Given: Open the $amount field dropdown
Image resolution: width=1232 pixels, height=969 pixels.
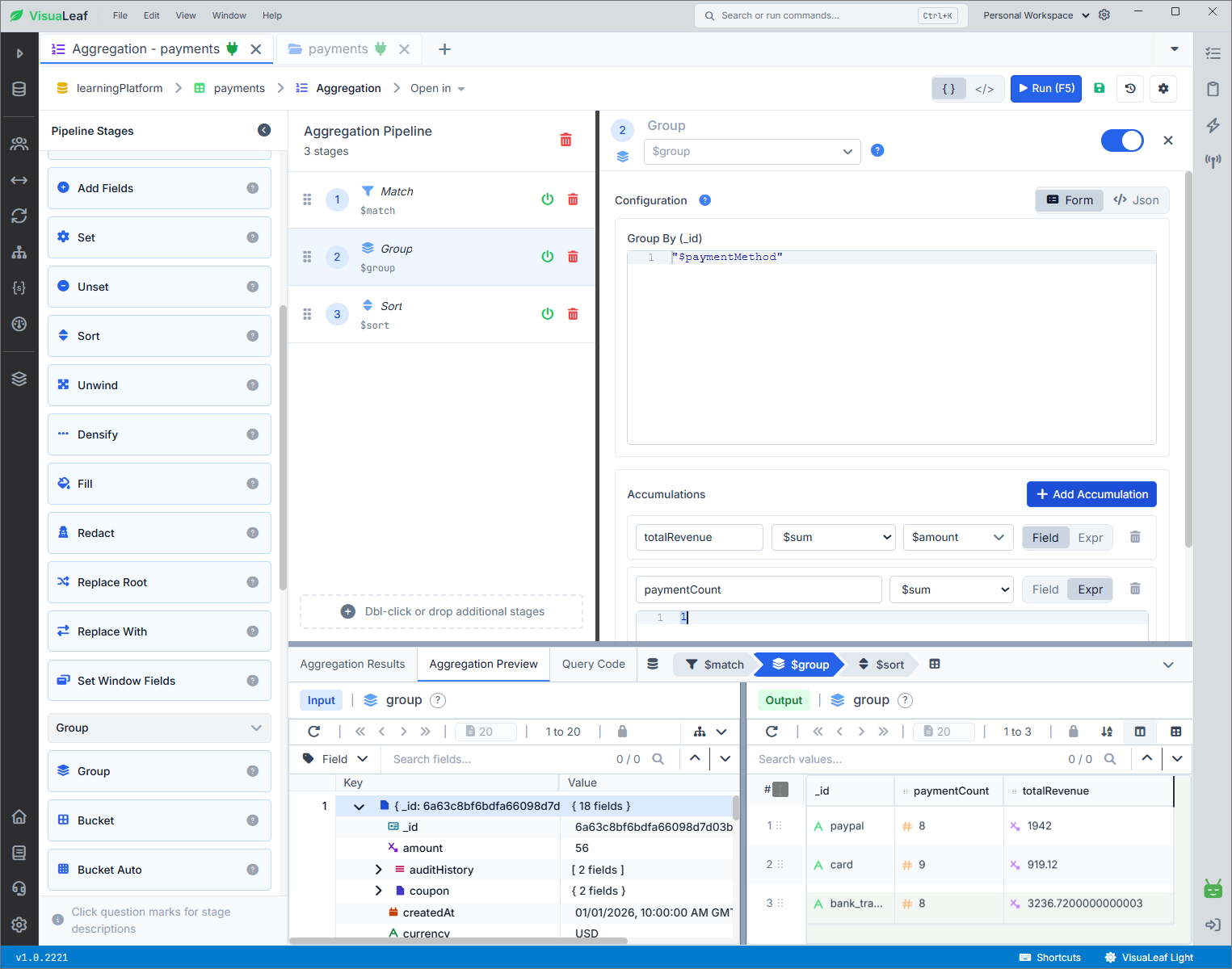Looking at the screenshot, I should pyautogui.click(x=958, y=537).
